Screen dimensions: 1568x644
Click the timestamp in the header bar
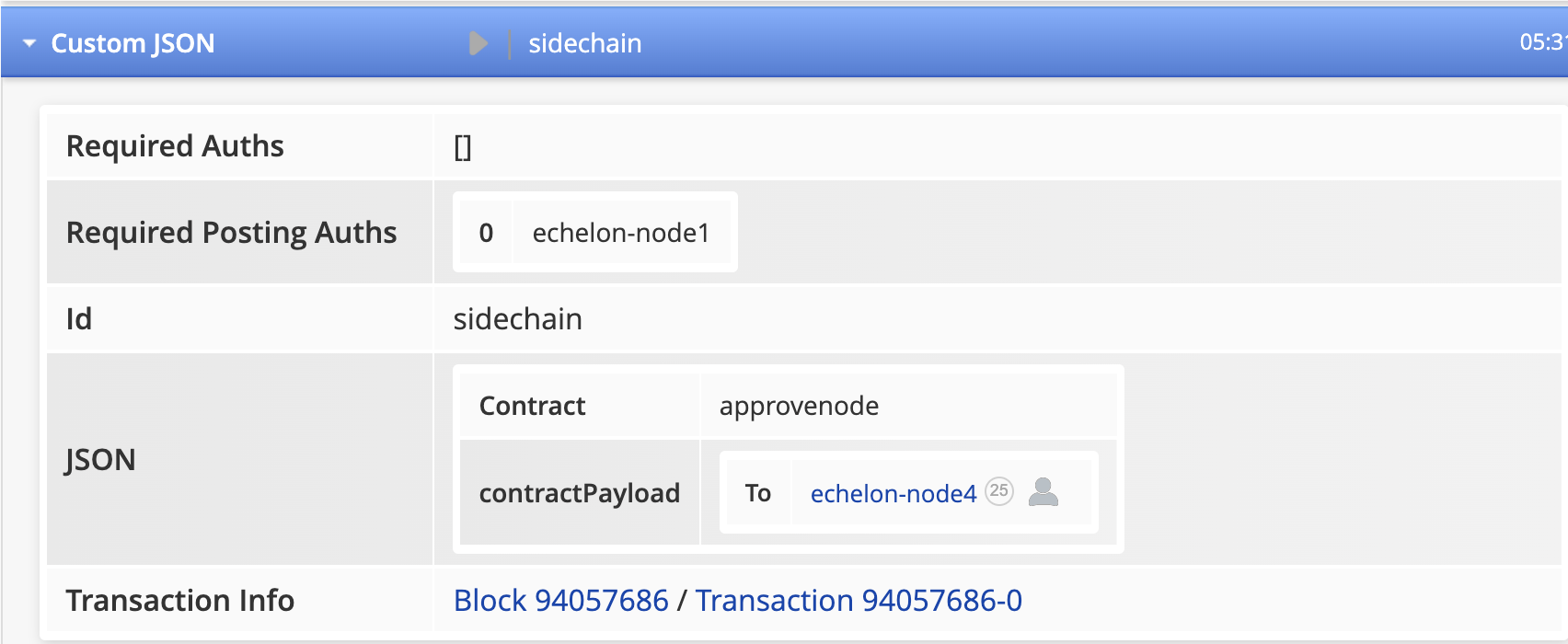pos(1542,42)
